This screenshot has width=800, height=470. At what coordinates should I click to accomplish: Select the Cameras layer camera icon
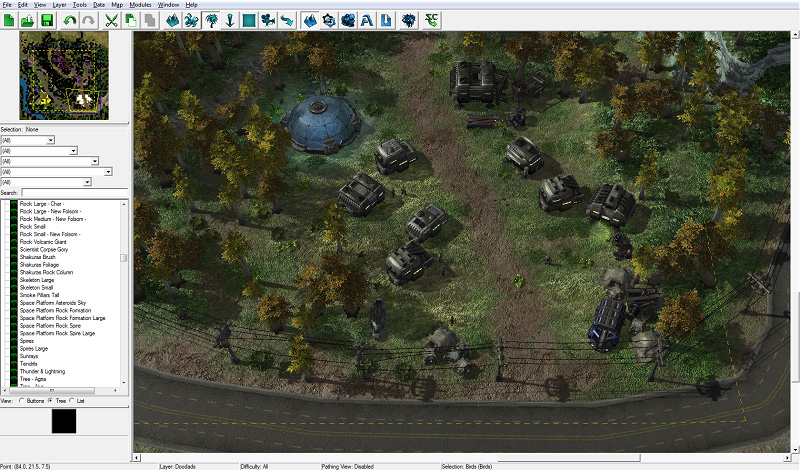click(x=268, y=20)
